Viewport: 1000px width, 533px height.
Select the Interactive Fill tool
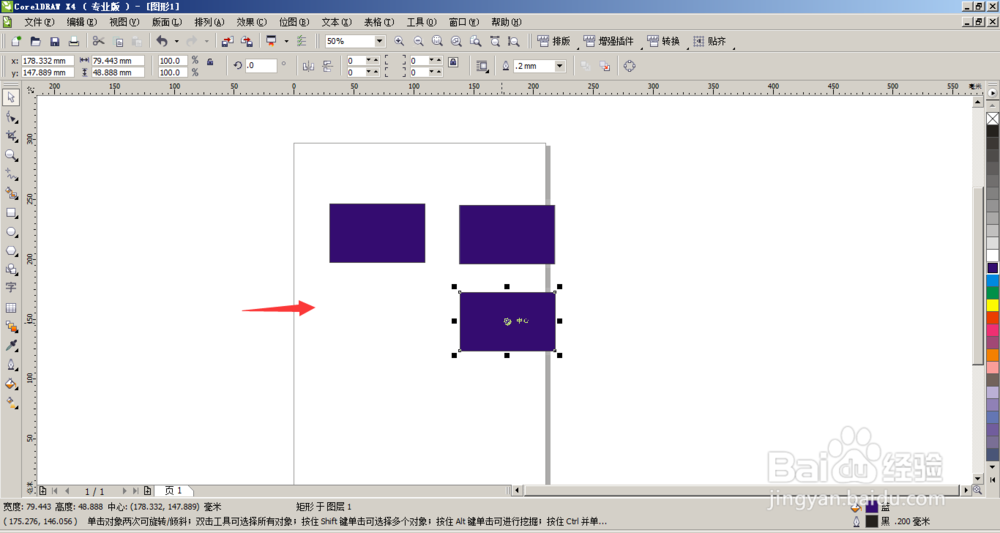coord(11,403)
